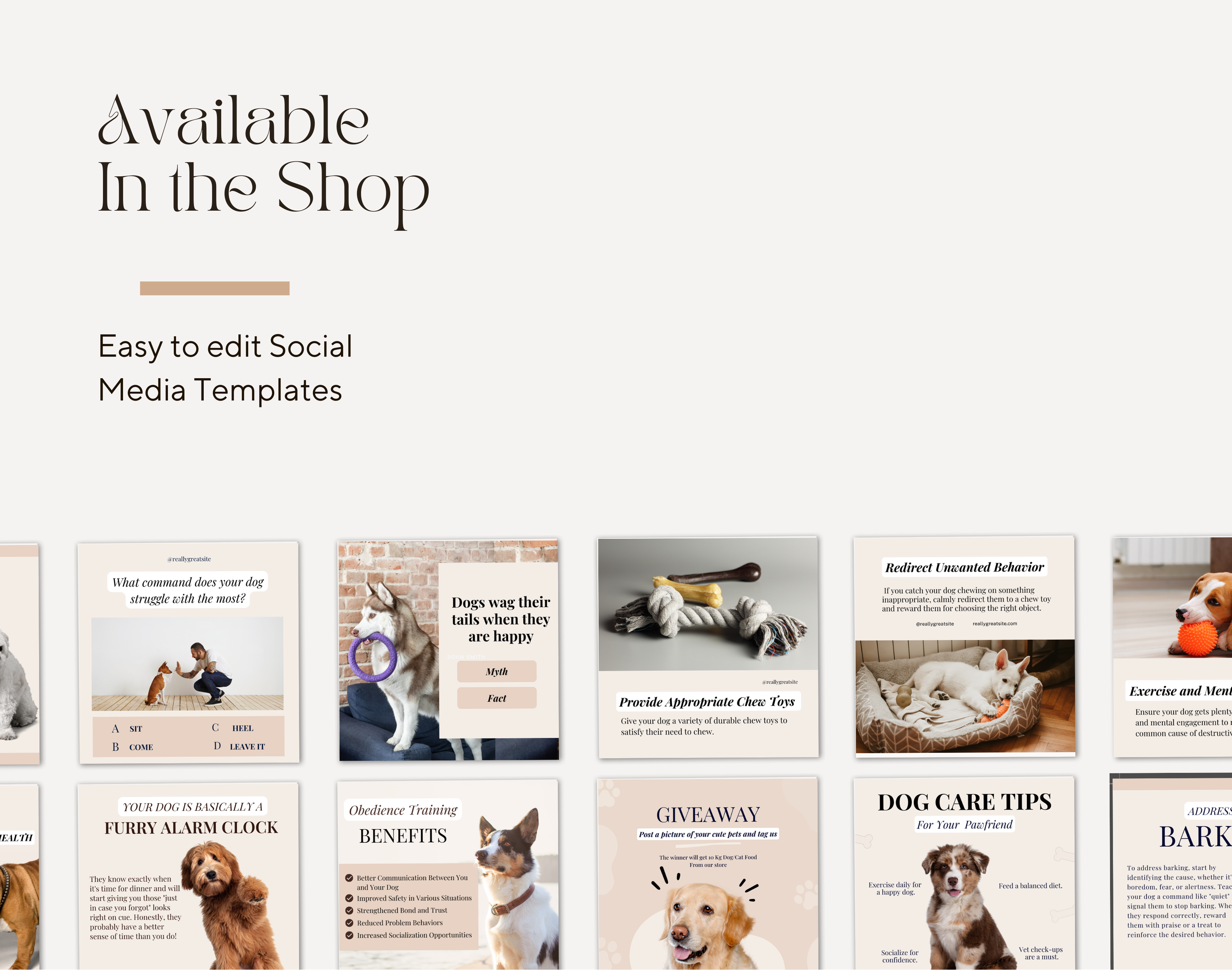Open the Redirect Unwanted Behavior template
The image size is (1232, 970).
pos(965,646)
